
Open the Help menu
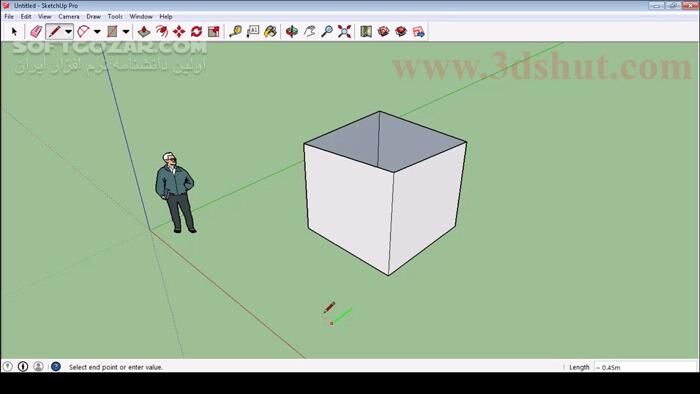point(166,17)
